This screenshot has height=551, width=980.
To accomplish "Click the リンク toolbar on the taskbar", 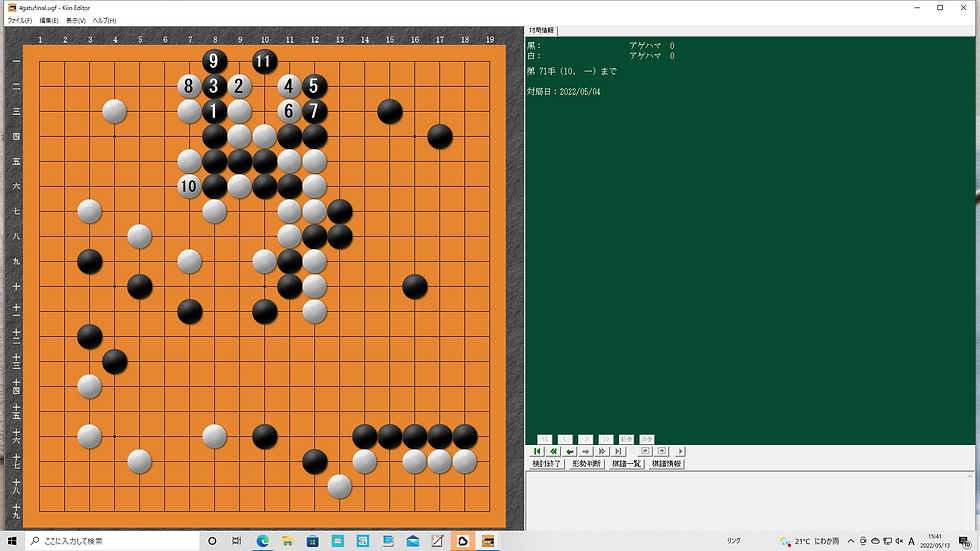I will tap(734, 541).
